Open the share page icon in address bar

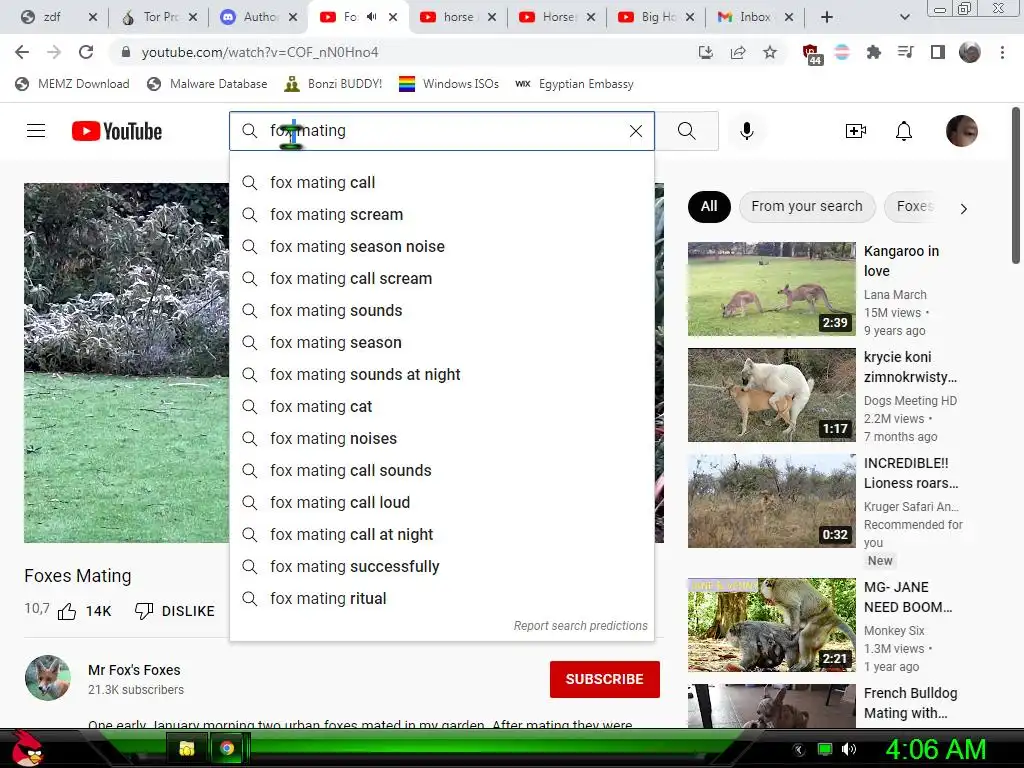738,52
